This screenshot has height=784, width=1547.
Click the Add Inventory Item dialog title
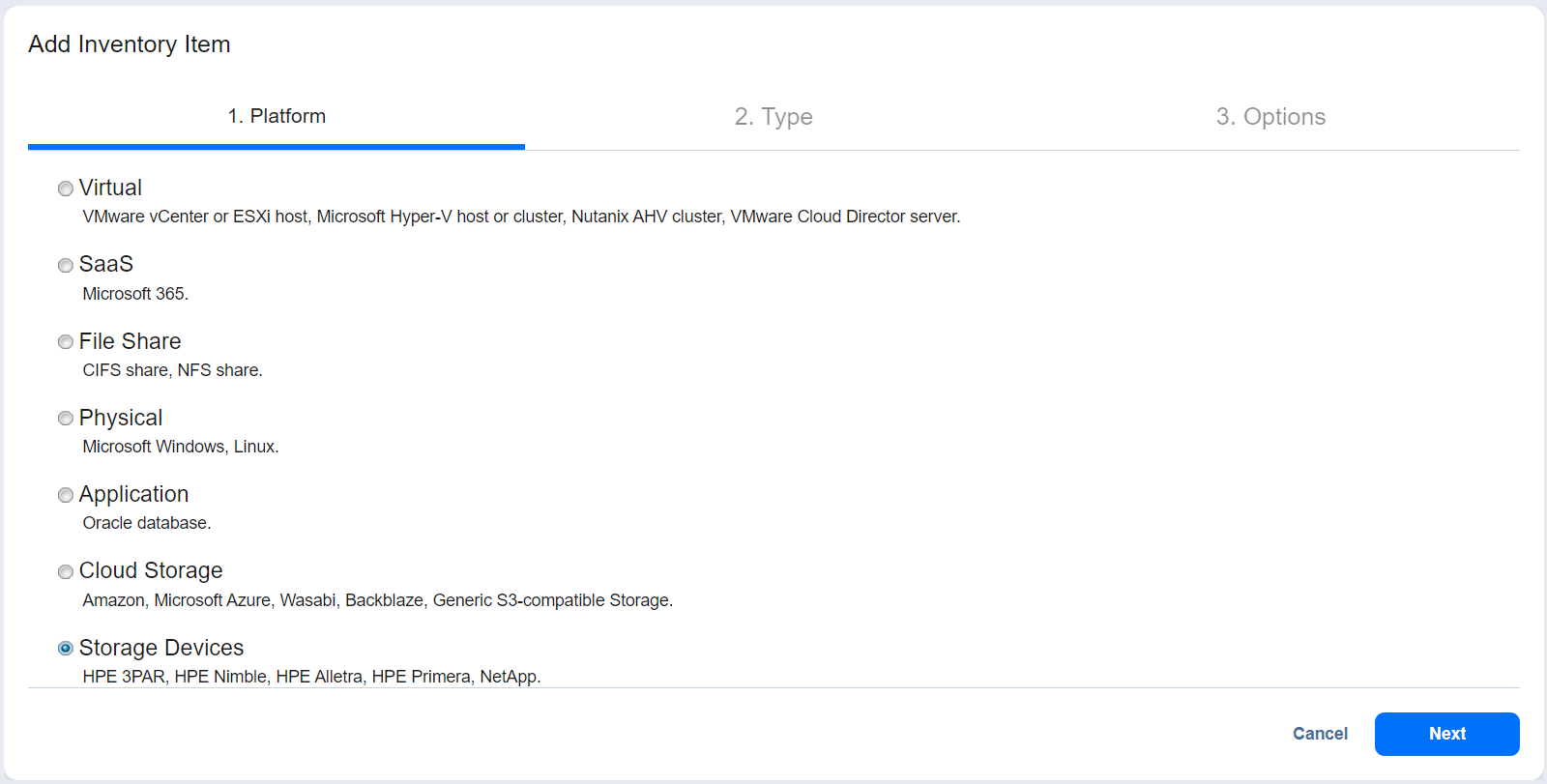tap(130, 44)
